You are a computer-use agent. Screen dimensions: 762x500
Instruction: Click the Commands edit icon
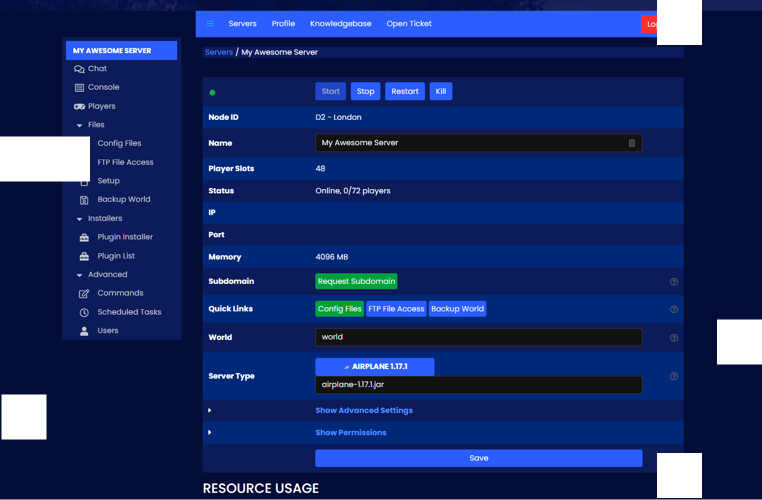[x=84, y=293]
